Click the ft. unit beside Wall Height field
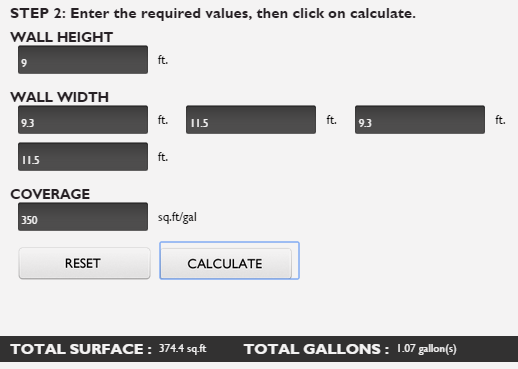 tap(163, 60)
